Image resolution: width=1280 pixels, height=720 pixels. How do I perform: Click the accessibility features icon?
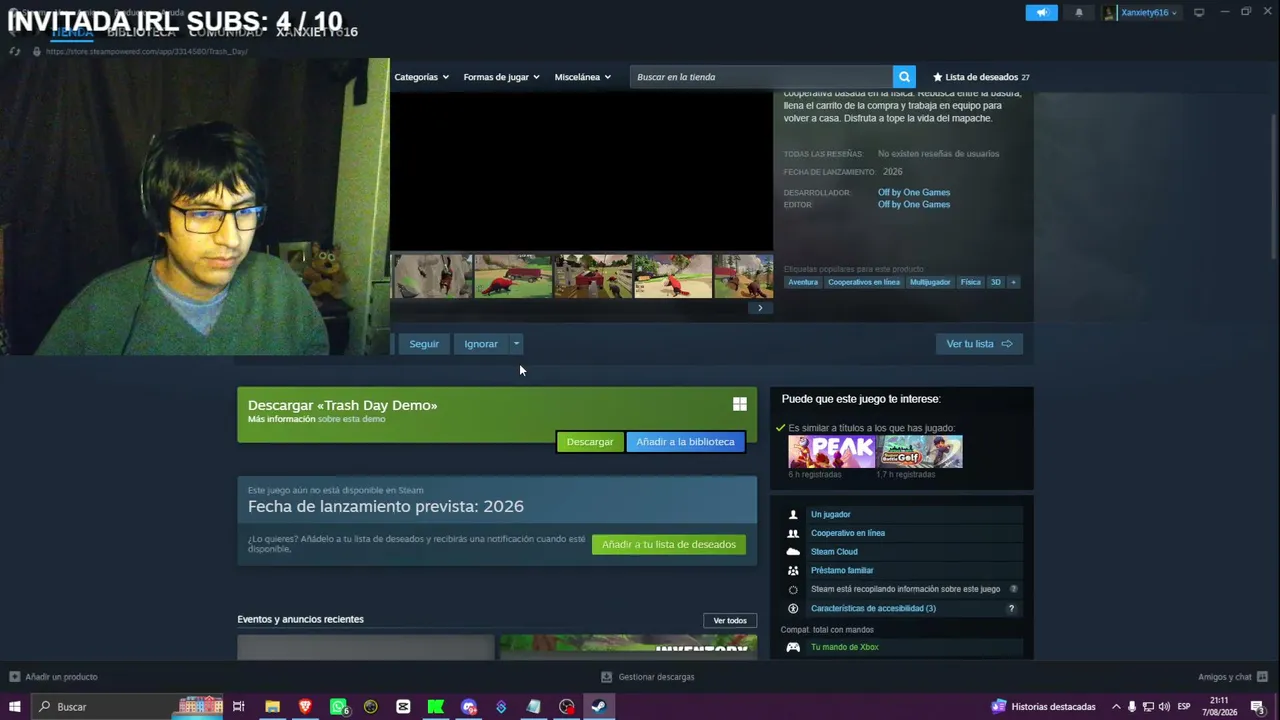pyautogui.click(x=793, y=608)
